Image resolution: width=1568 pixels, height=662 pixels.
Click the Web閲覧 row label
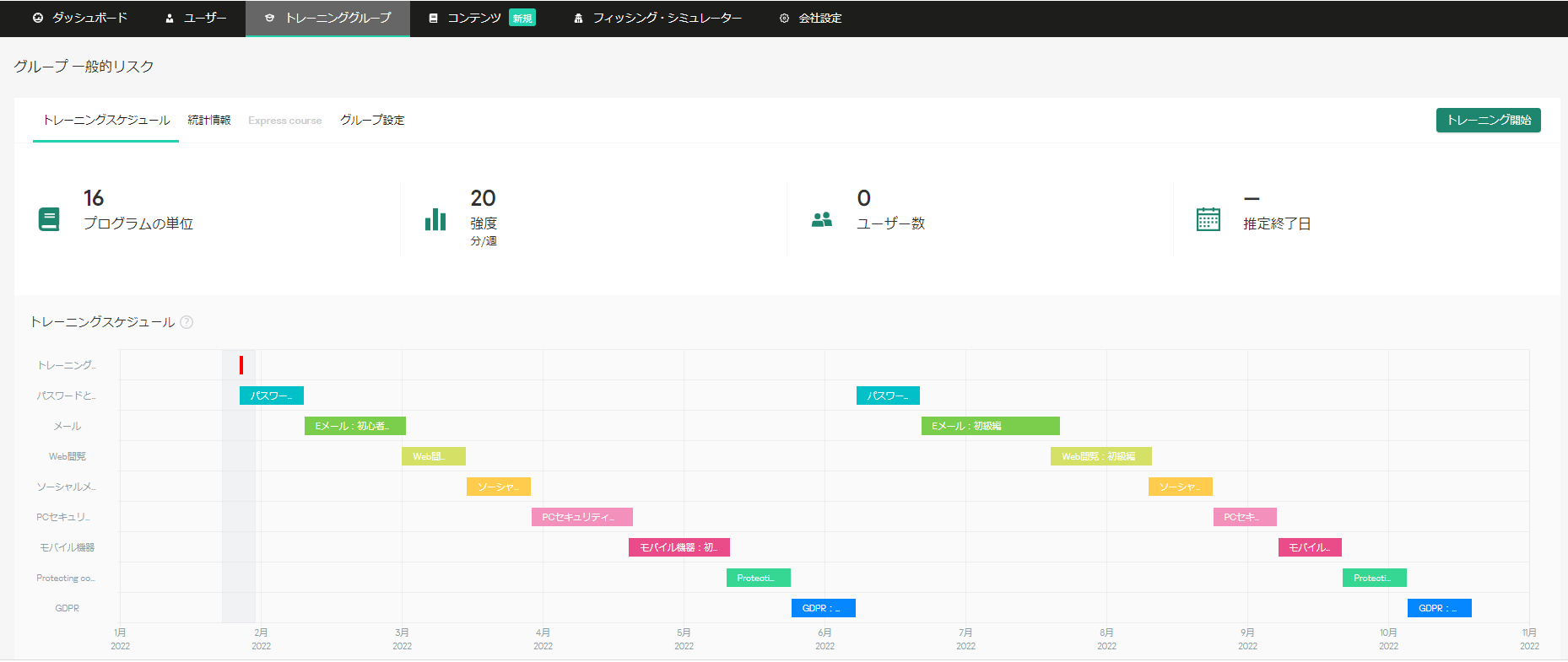pos(68,456)
